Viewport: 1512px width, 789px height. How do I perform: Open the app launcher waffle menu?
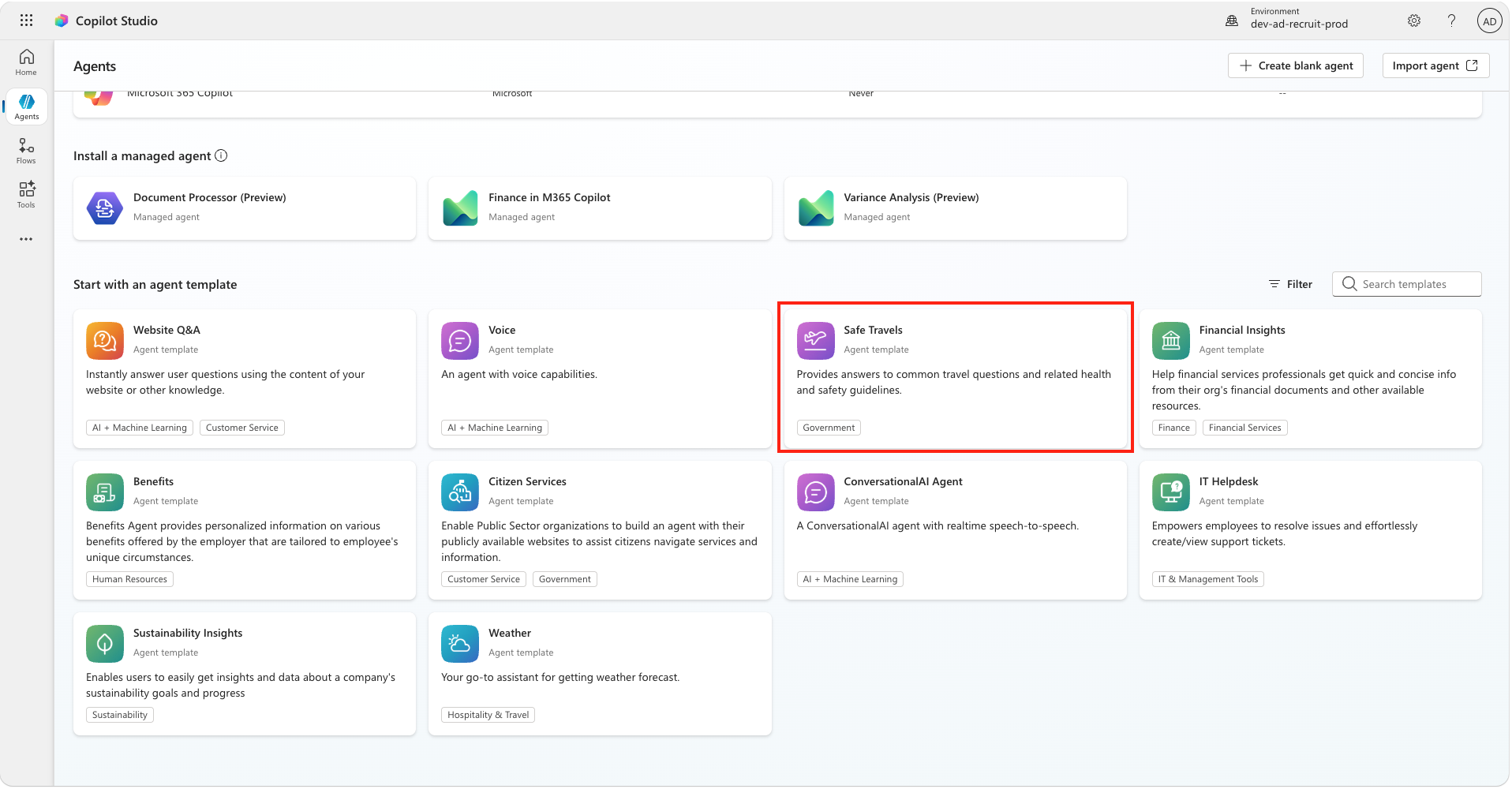point(26,21)
